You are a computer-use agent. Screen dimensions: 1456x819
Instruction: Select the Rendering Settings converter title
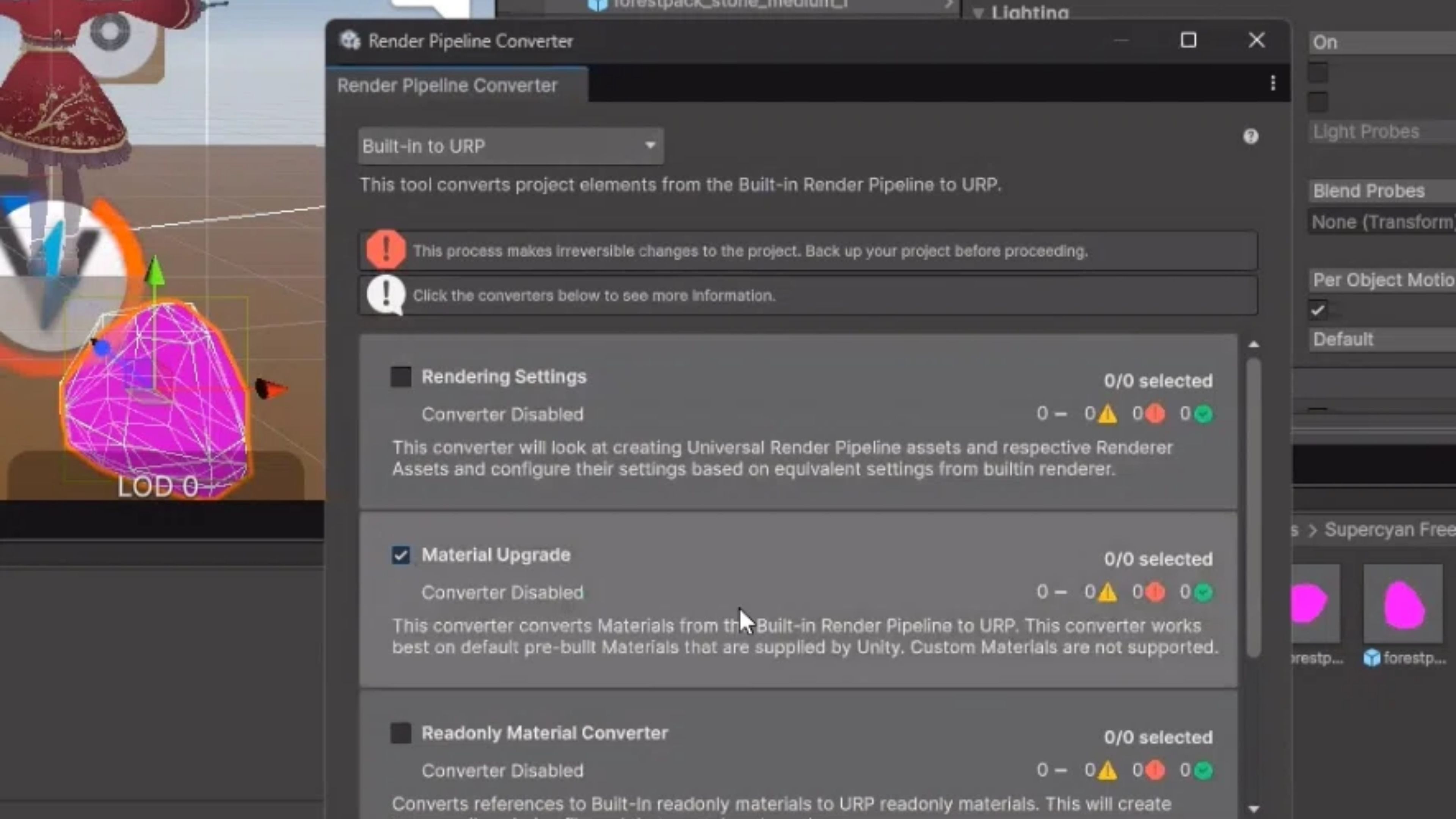coord(504,377)
